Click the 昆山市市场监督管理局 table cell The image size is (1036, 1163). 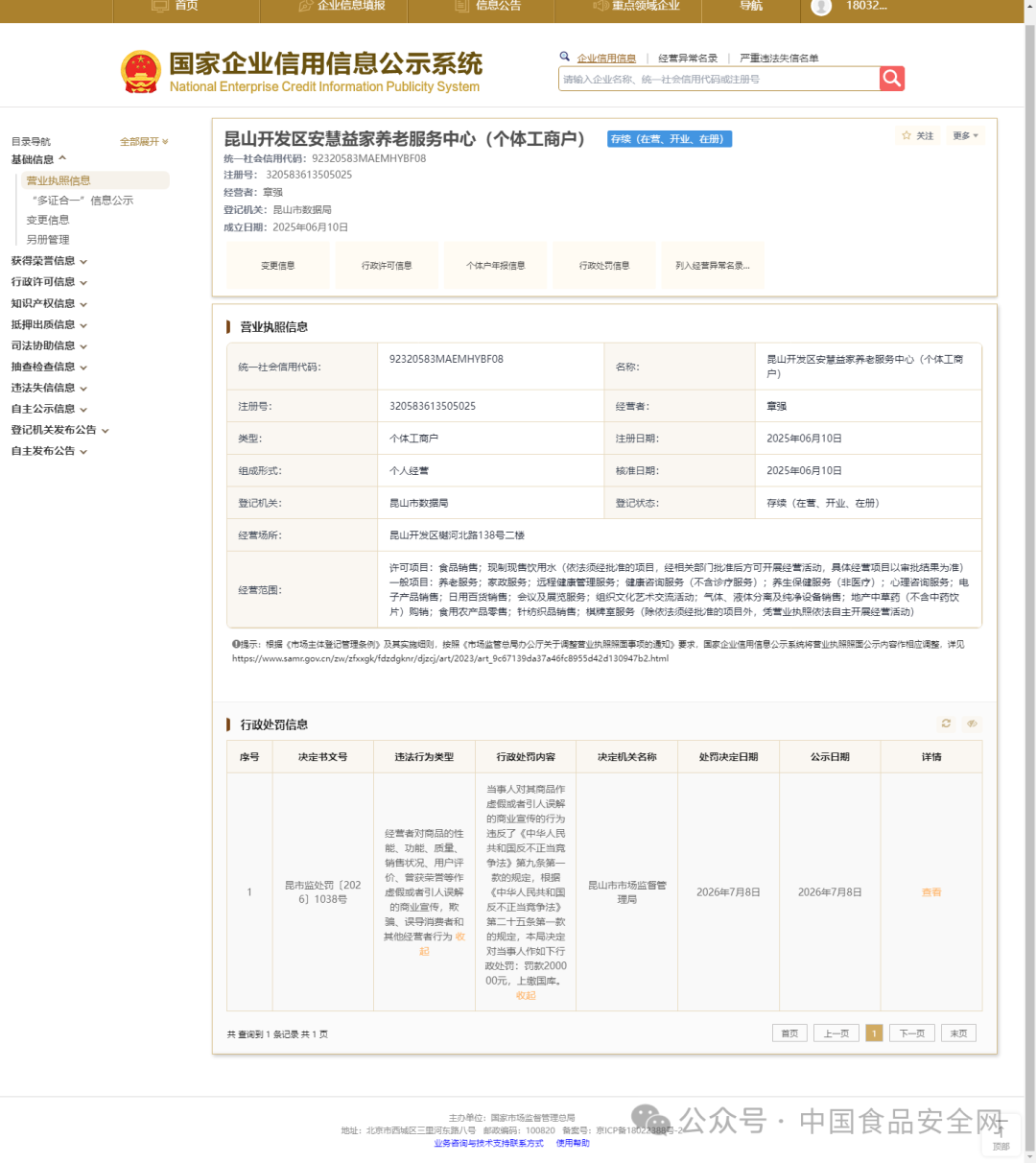(x=627, y=892)
